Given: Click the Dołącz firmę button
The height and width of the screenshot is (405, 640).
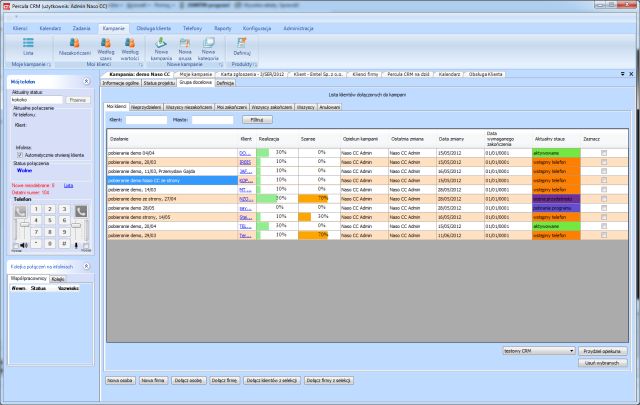Looking at the screenshot, I should 224,381.
